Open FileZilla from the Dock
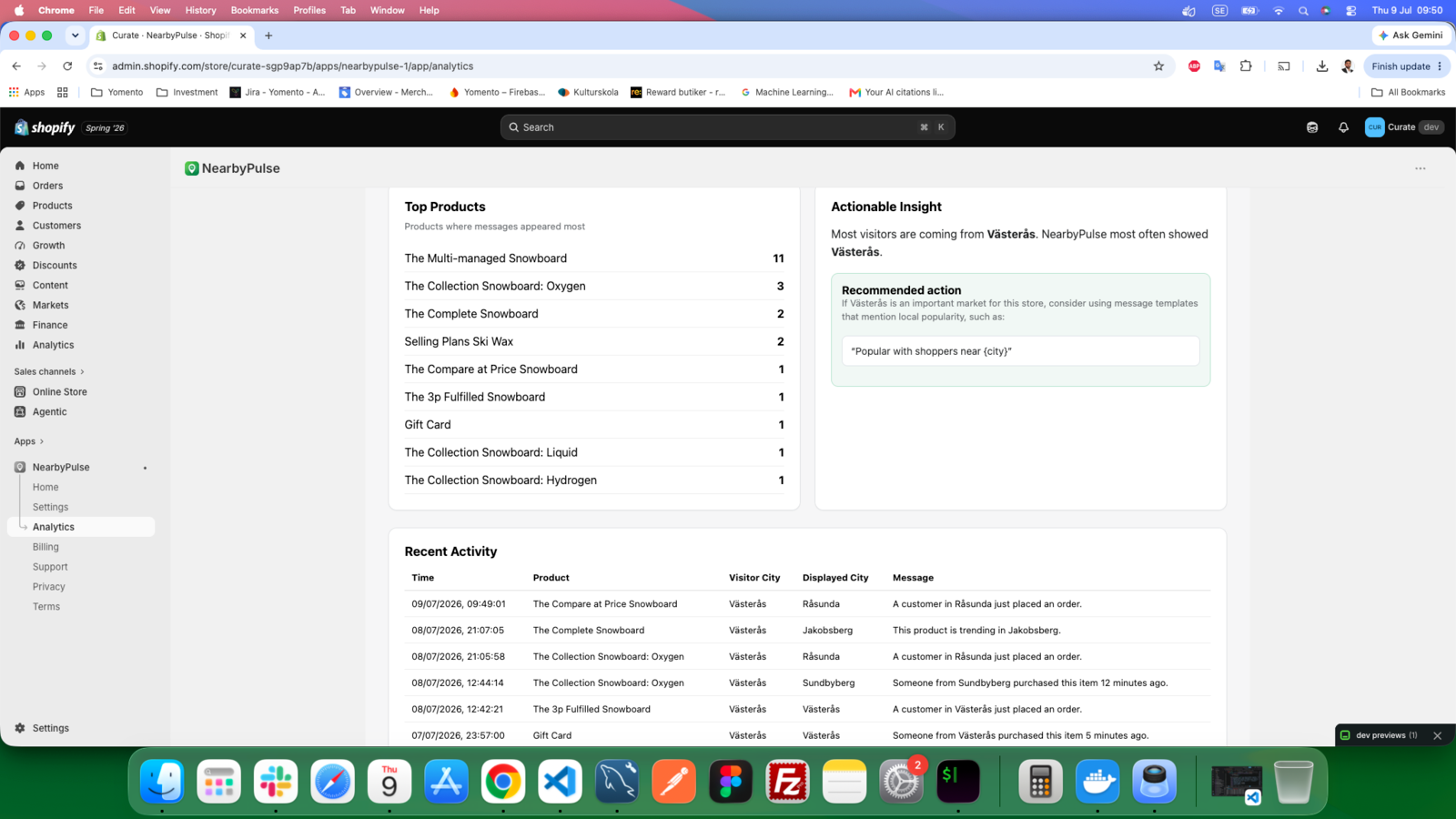The width and height of the screenshot is (1456, 819). coord(787,781)
